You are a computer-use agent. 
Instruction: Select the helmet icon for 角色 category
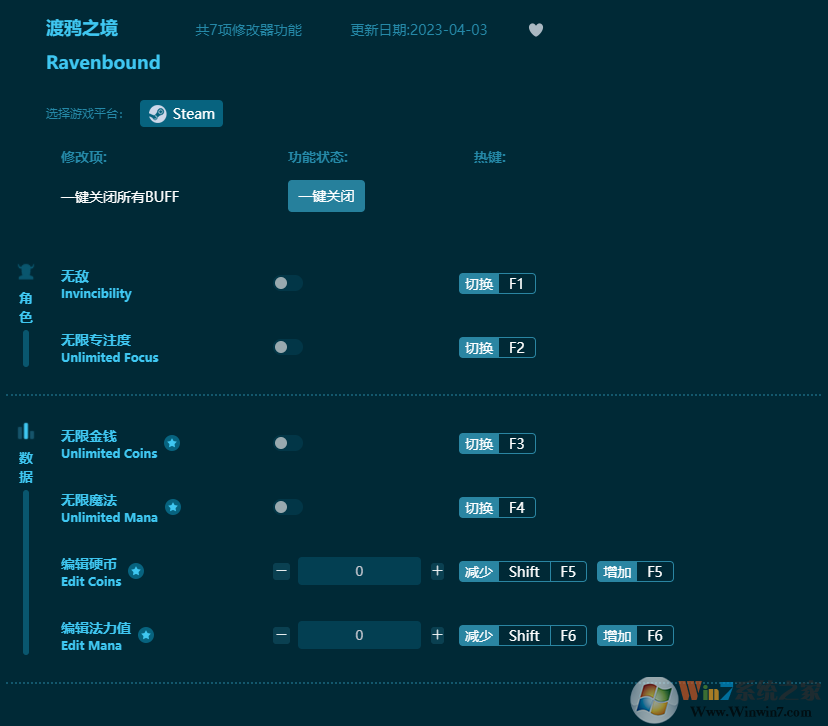click(x=25, y=271)
